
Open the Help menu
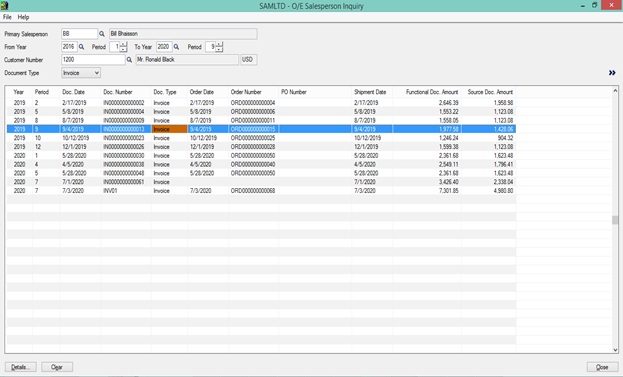23,17
